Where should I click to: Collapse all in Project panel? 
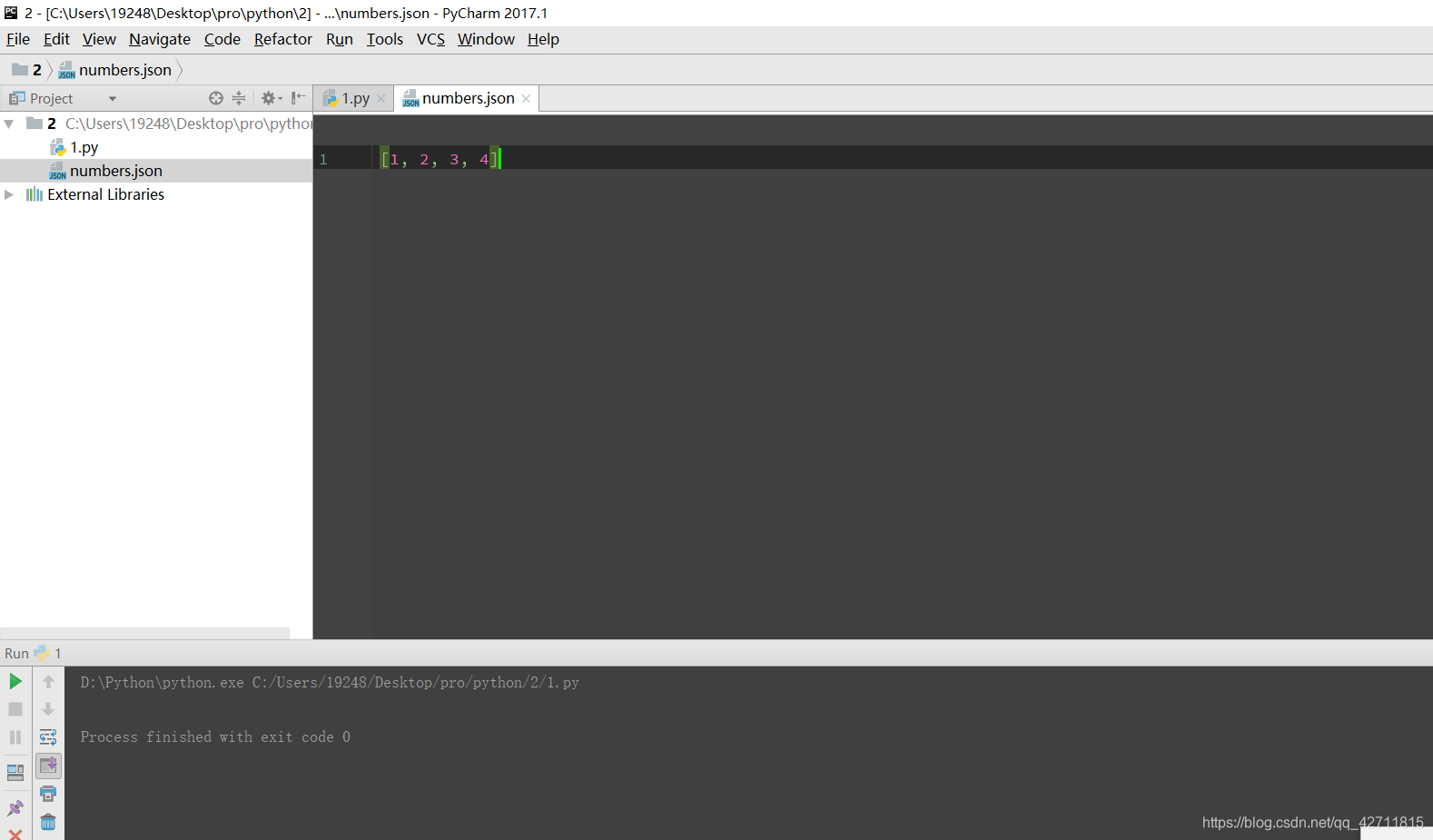(x=239, y=98)
